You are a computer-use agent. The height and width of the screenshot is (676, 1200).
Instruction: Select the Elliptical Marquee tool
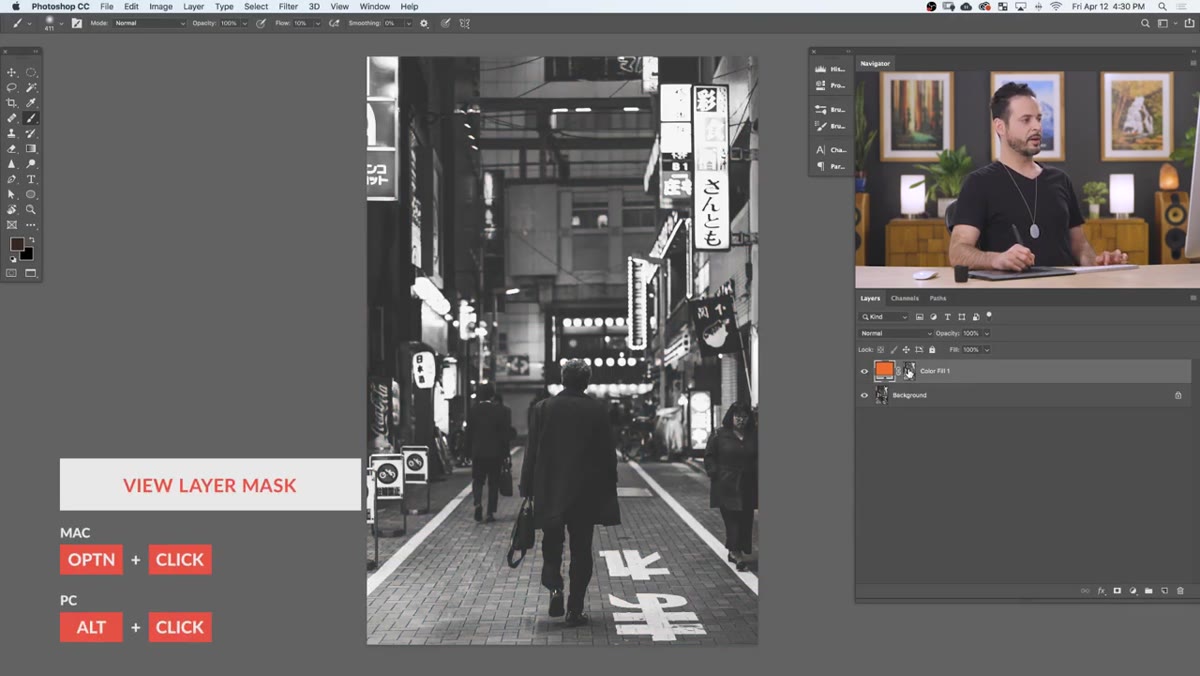pyautogui.click(x=31, y=72)
